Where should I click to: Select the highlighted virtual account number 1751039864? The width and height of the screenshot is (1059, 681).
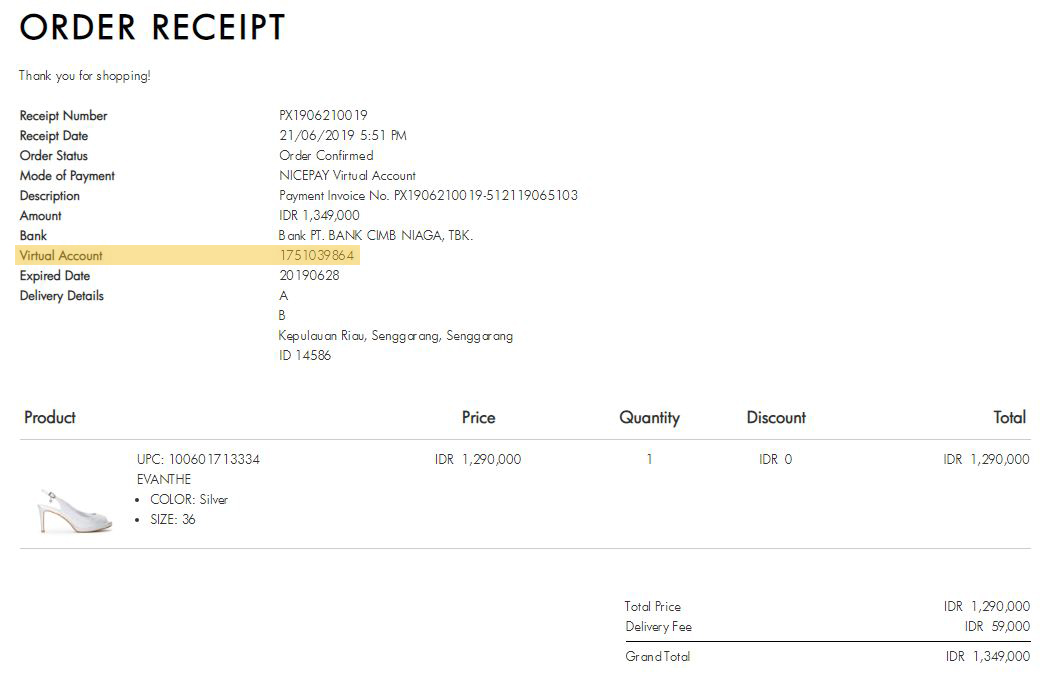click(x=317, y=255)
